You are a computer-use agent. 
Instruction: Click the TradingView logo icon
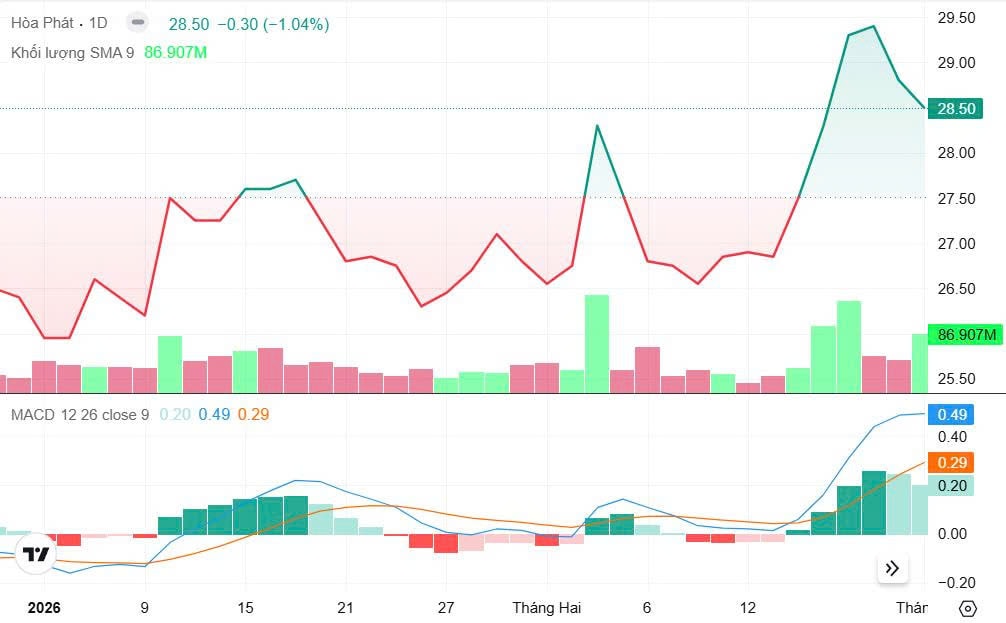36,555
